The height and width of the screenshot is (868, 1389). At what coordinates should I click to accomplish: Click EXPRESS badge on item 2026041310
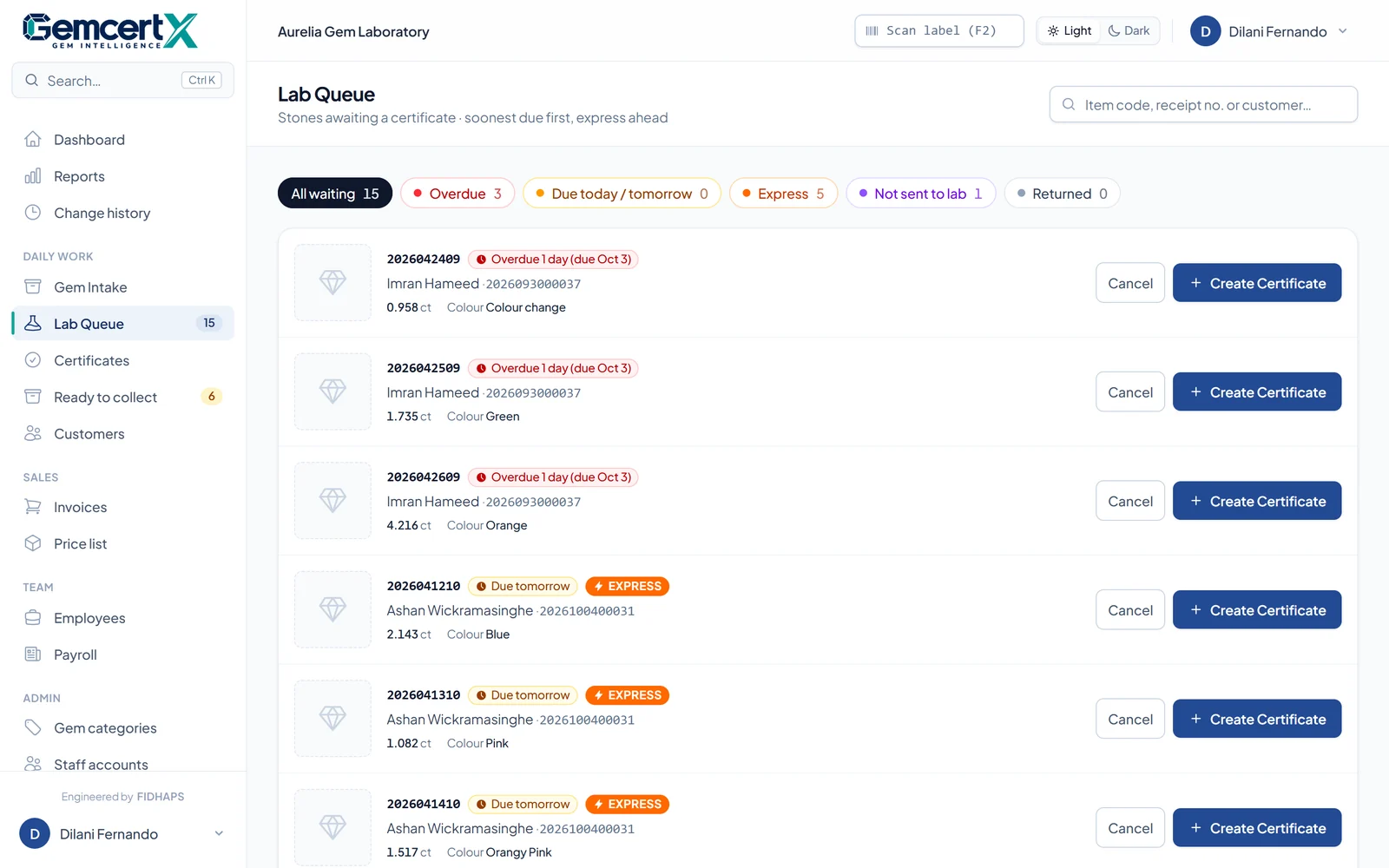click(628, 695)
